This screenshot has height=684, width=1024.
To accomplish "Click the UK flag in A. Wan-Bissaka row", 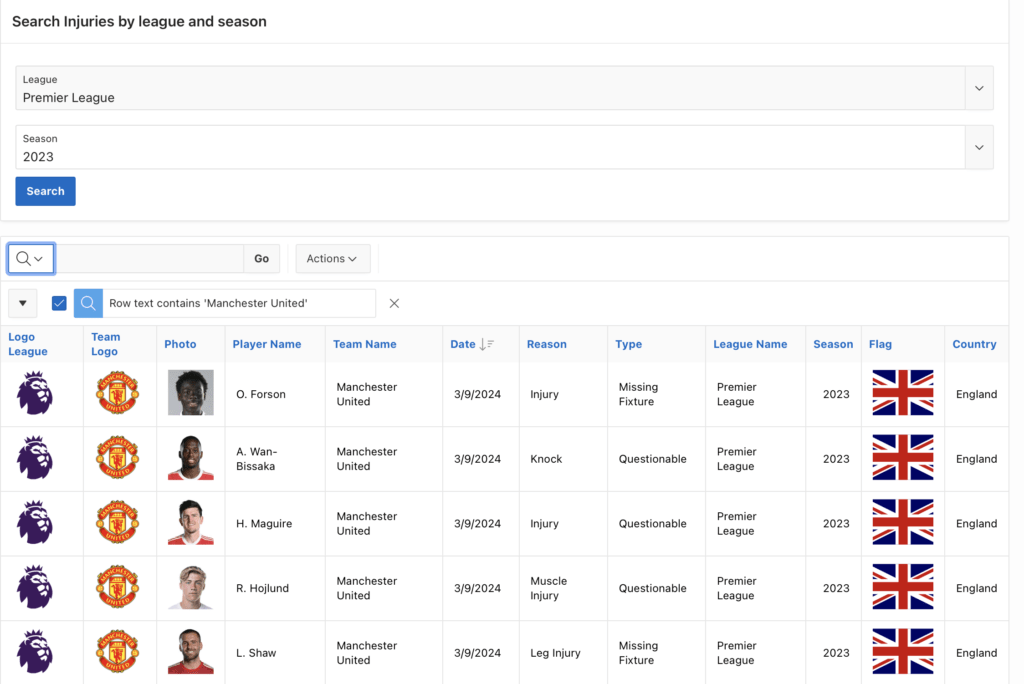I will point(902,458).
